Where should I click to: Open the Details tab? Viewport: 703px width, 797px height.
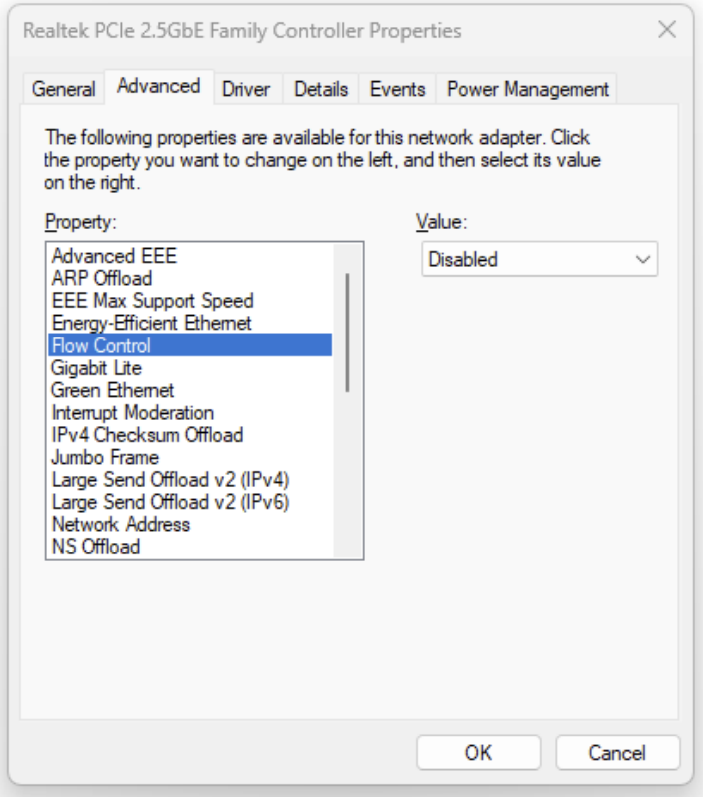(321, 89)
